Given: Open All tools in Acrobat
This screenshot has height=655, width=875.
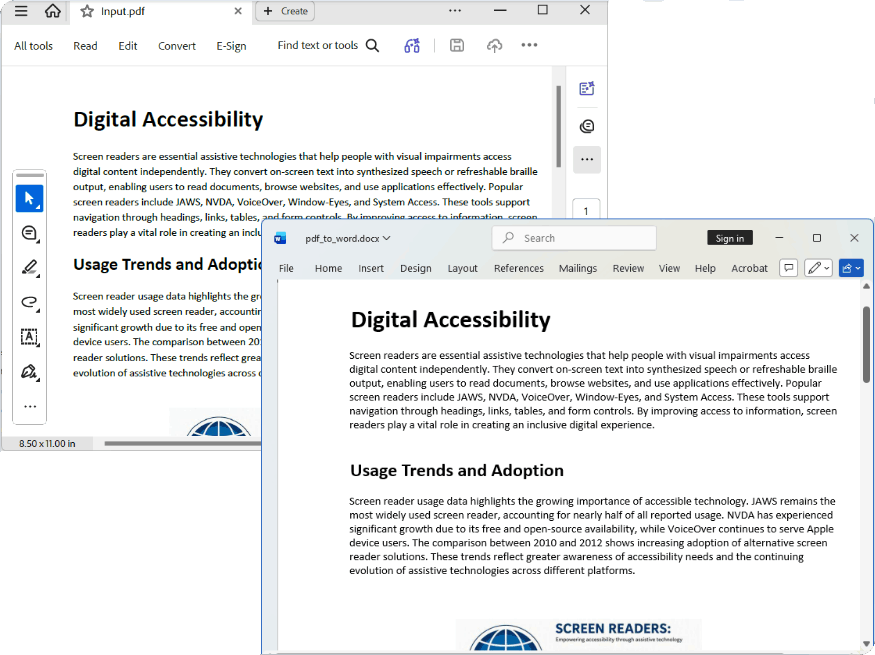Looking at the screenshot, I should 33,46.
